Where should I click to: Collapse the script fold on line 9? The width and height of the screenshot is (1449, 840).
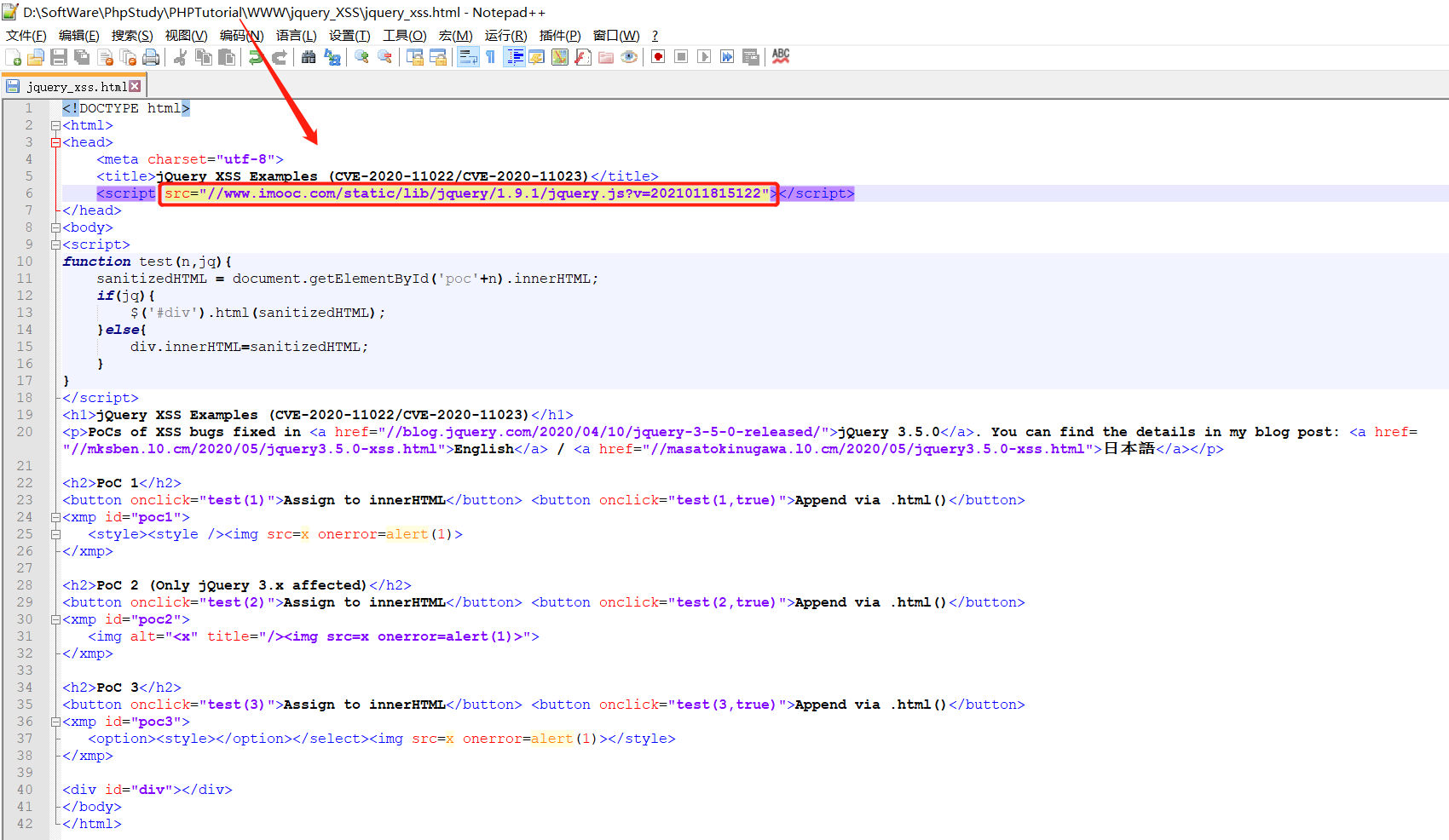point(55,245)
